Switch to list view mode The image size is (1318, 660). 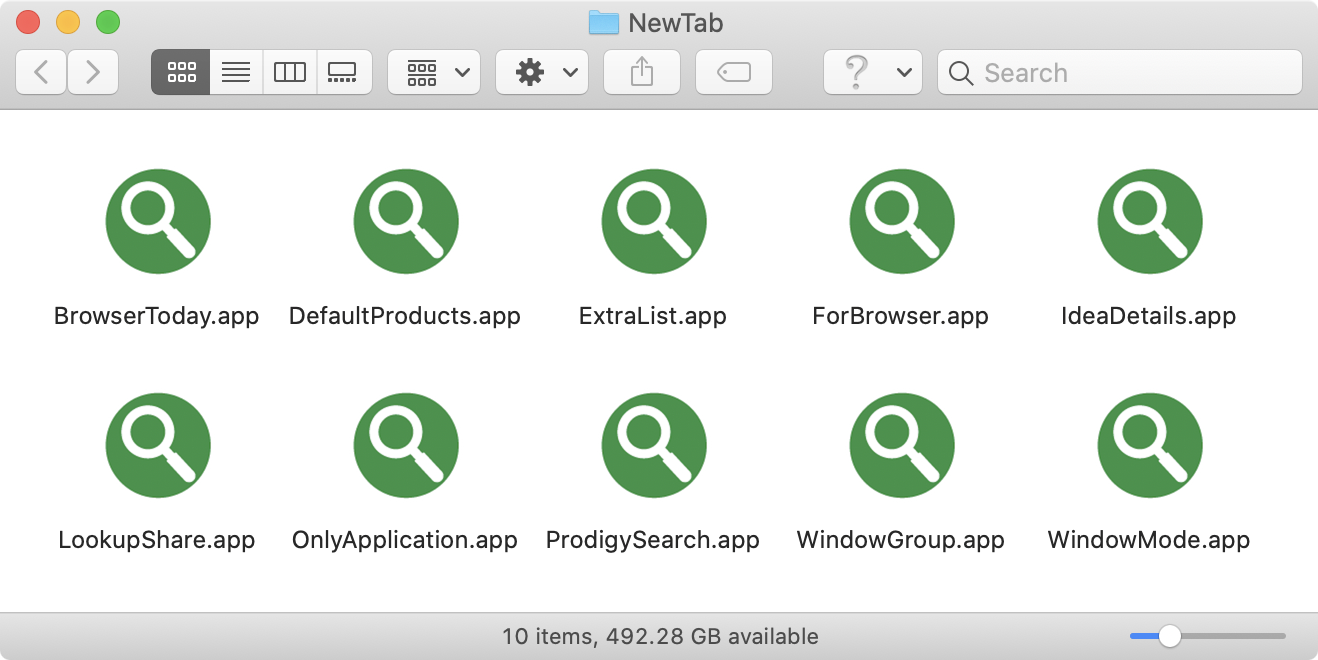click(236, 72)
